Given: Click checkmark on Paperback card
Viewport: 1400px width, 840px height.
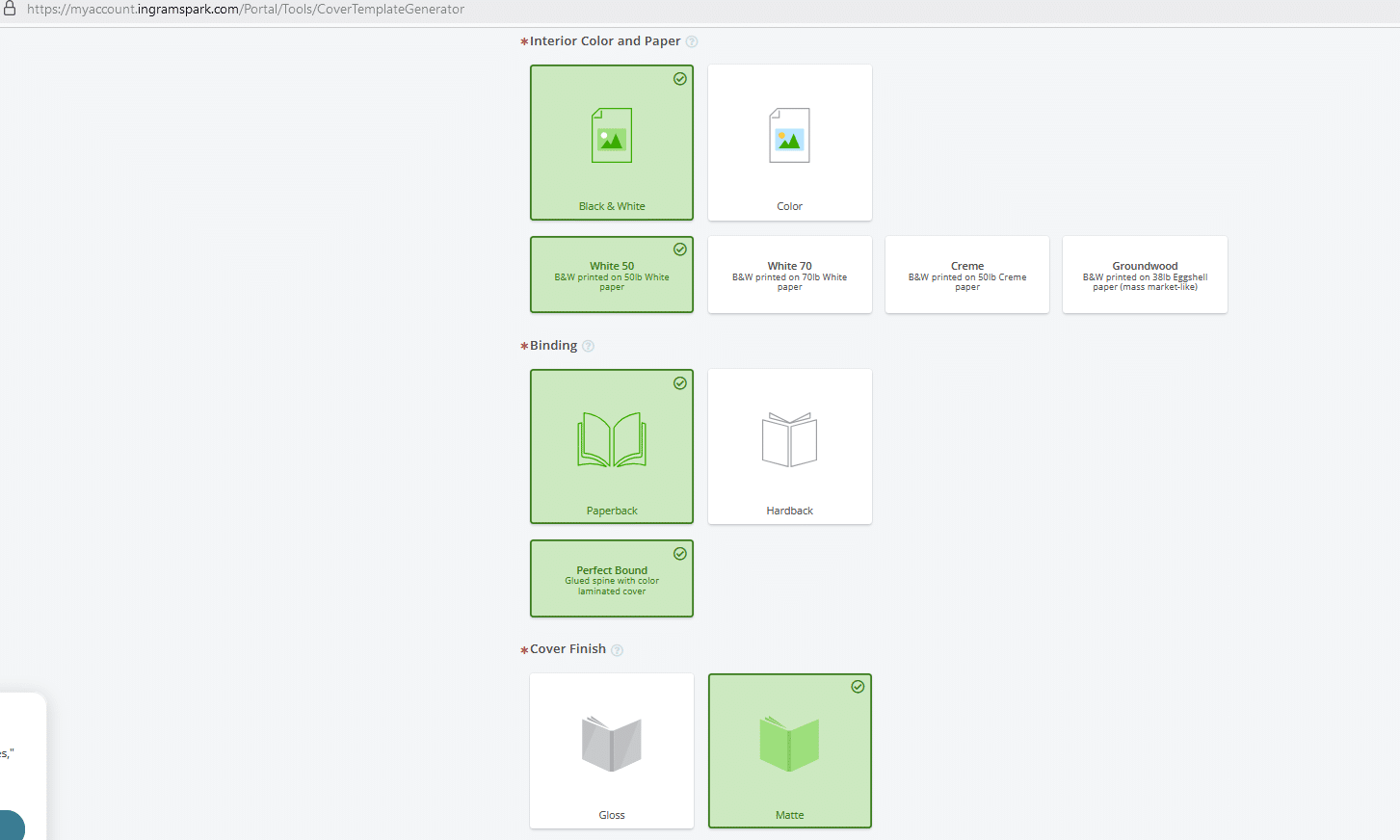Looking at the screenshot, I should [680, 383].
